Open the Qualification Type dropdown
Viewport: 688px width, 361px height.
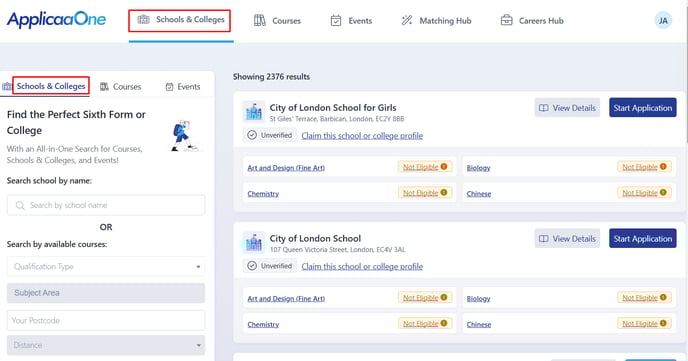click(x=106, y=266)
